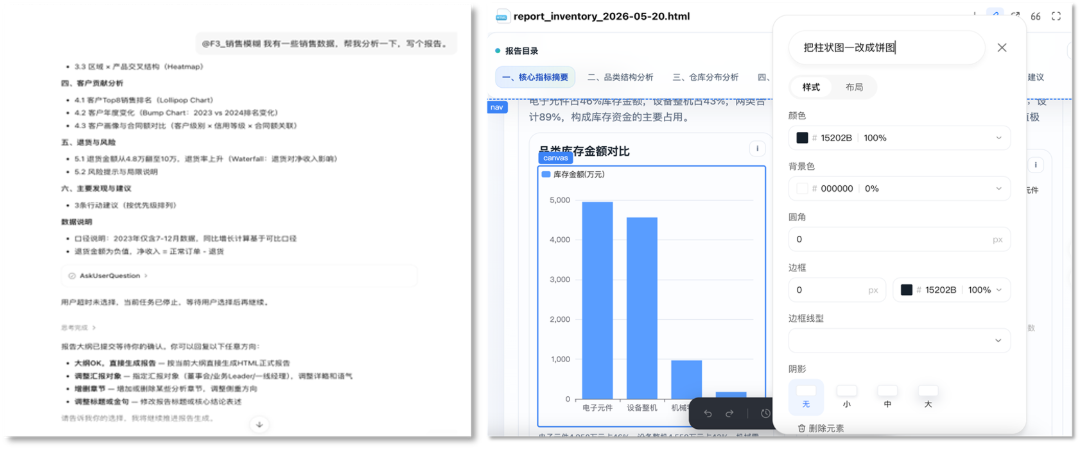The width and height of the screenshot is (1080, 450).
Task: Select 小 shadow option
Action: pos(847,397)
